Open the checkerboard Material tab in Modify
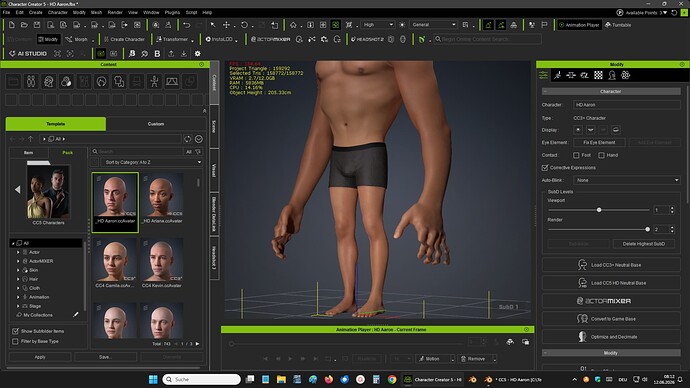The width and height of the screenshot is (690, 388). (x=598, y=76)
